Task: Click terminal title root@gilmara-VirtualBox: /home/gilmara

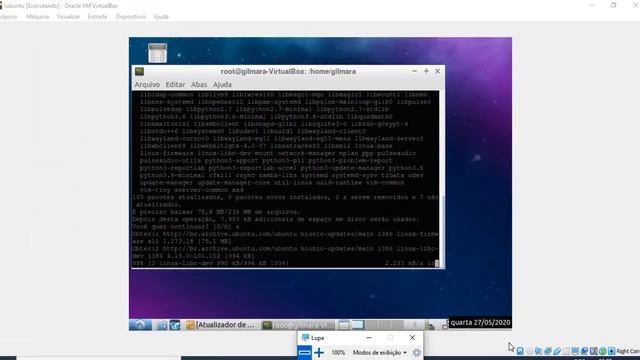Action: [x=288, y=71]
